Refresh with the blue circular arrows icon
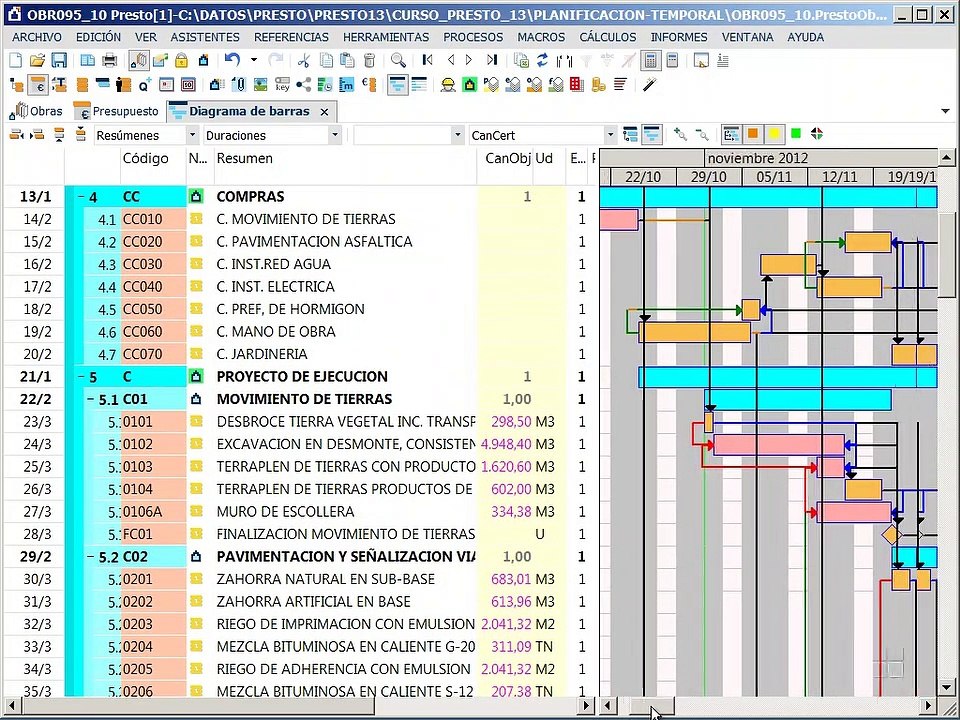 click(542, 60)
